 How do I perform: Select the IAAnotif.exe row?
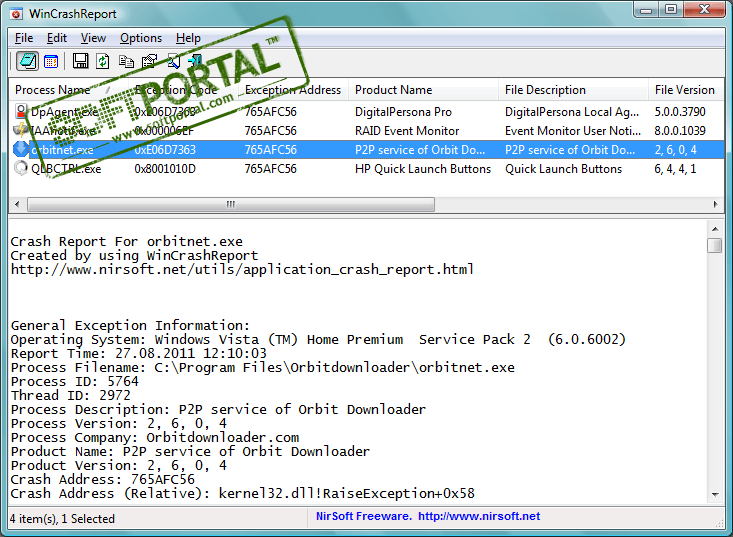point(367,131)
